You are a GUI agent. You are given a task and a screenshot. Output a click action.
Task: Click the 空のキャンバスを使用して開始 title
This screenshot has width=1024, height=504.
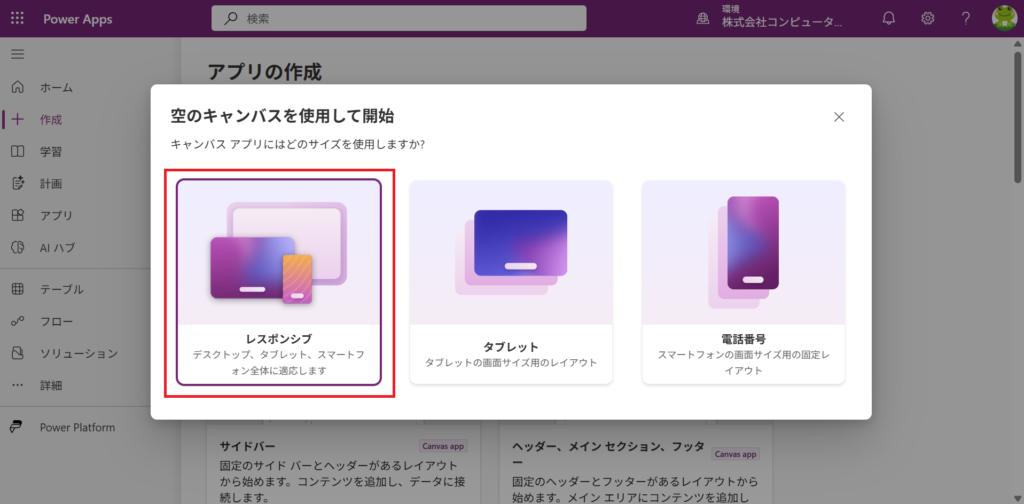(x=282, y=116)
